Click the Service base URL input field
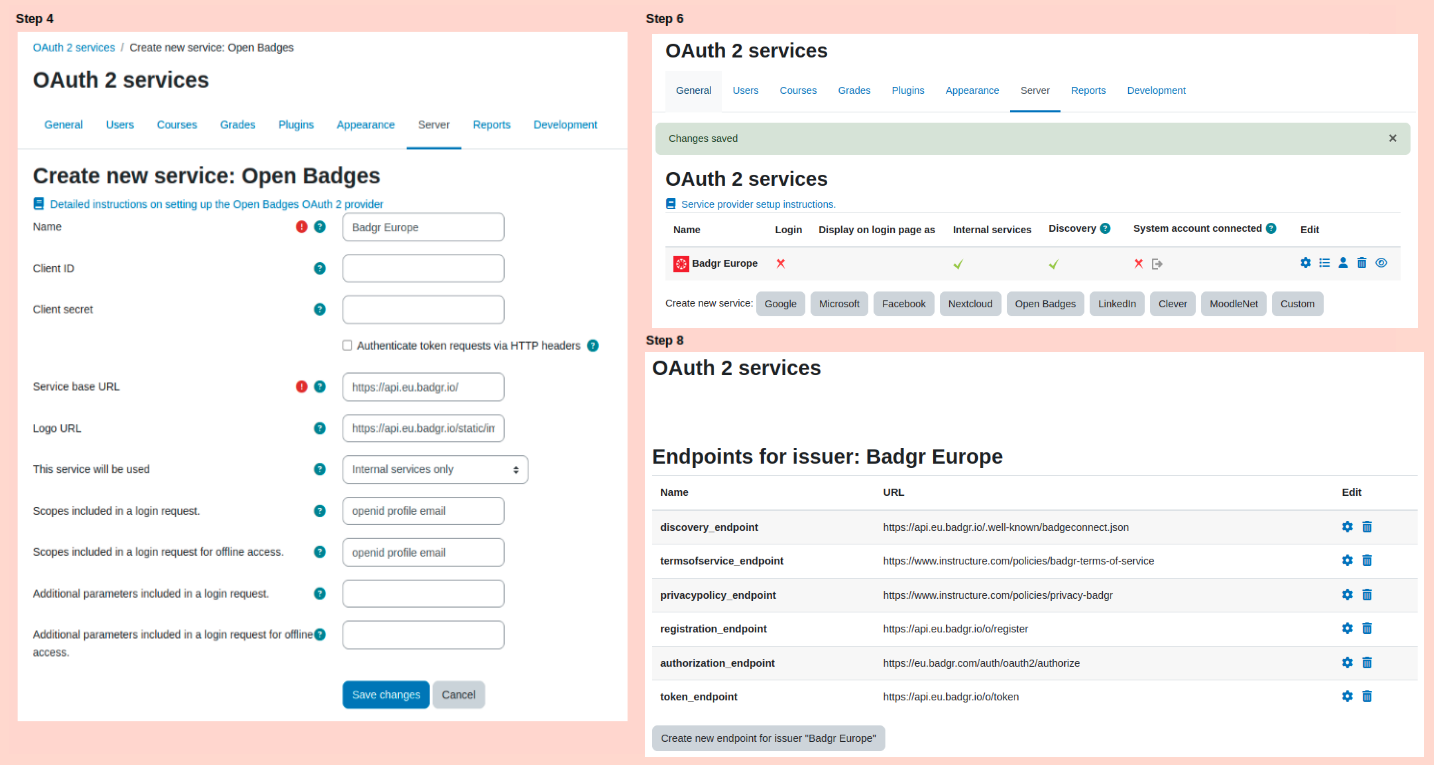 (423, 386)
